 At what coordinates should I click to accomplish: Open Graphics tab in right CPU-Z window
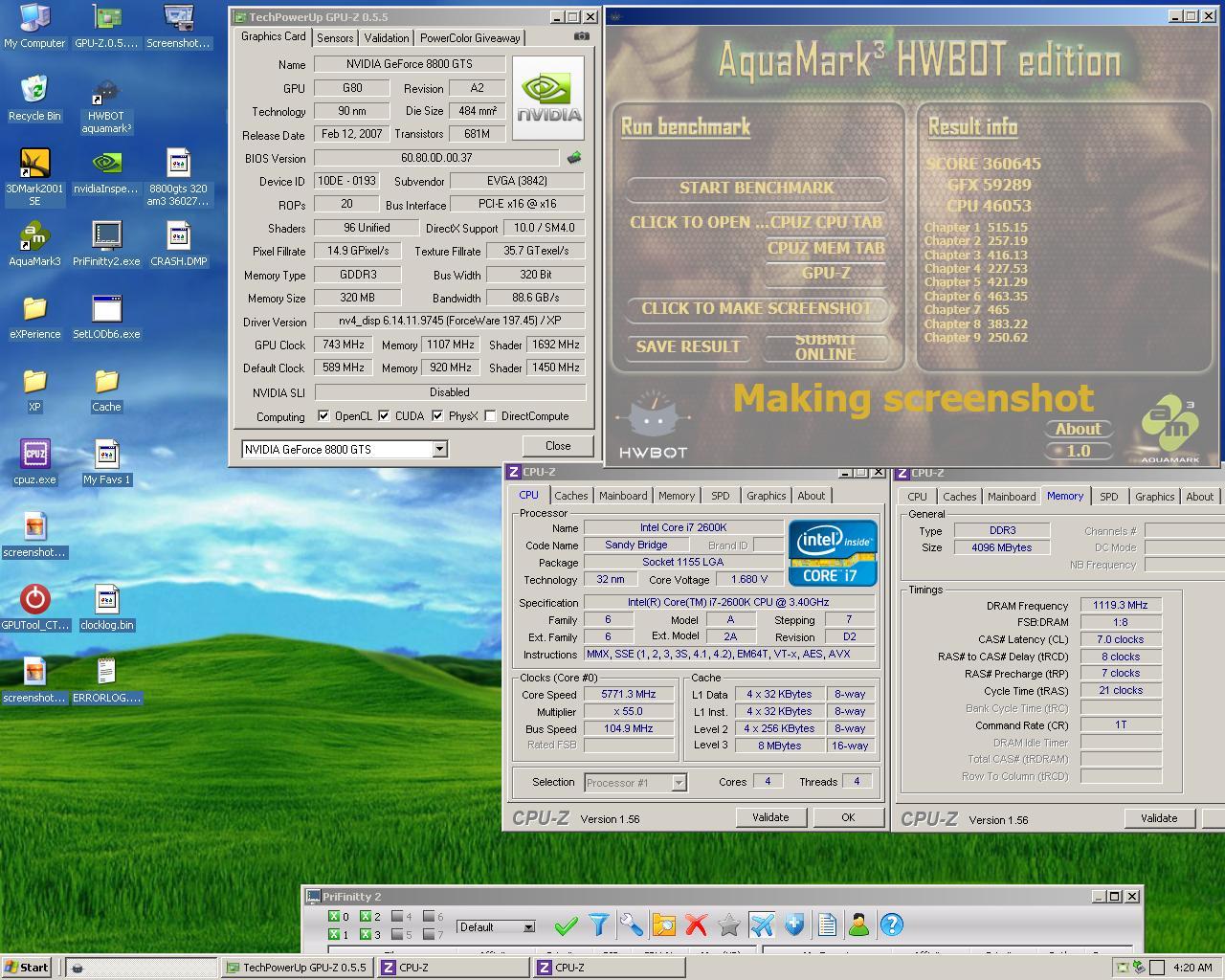point(1154,497)
